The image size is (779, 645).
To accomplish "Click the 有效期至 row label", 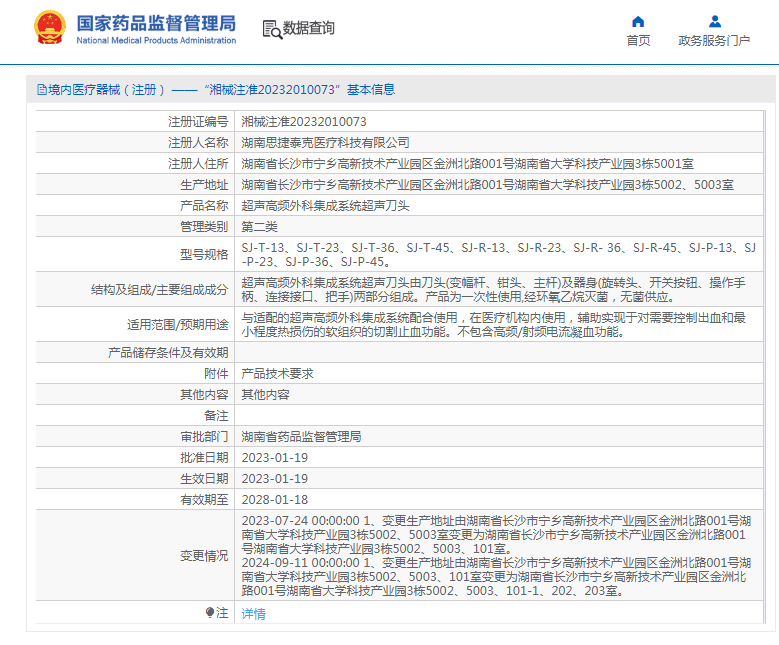I will pyautogui.click(x=204, y=499).
